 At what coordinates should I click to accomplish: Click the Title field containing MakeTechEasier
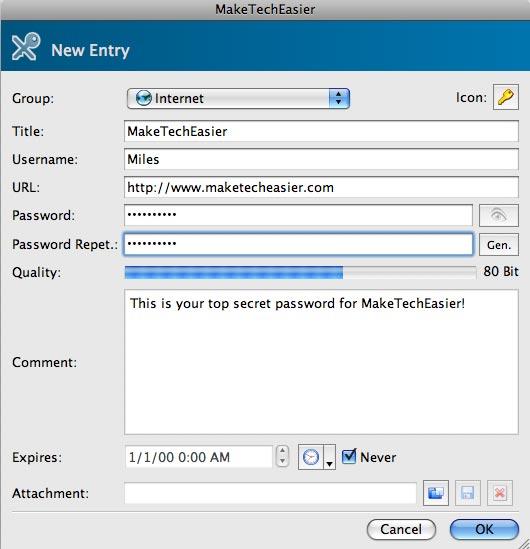point(321,131)
